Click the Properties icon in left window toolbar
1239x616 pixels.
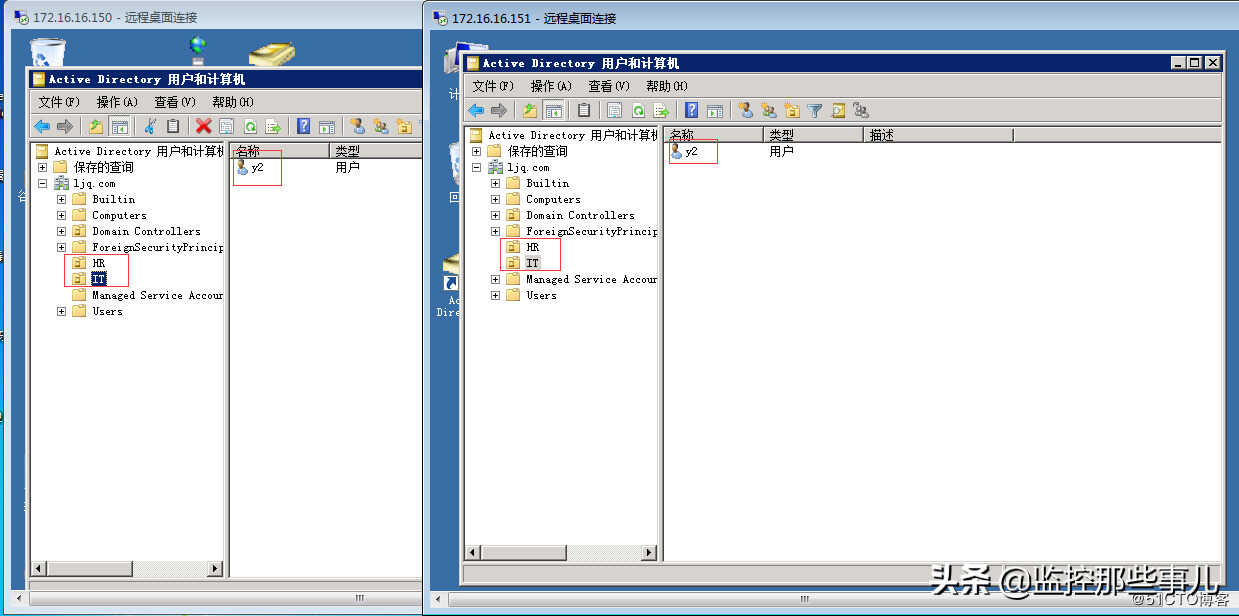pyautogui.click(x=226, y=126)
